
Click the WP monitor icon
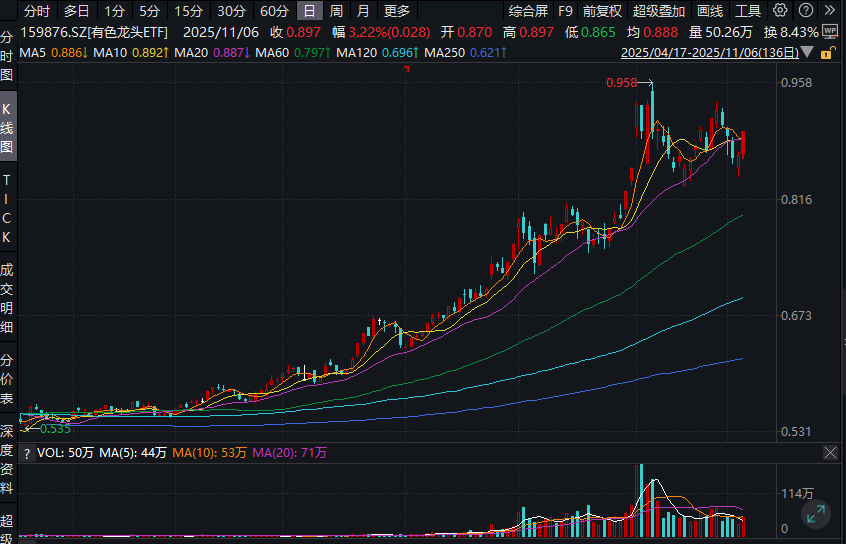click(829, 32)
